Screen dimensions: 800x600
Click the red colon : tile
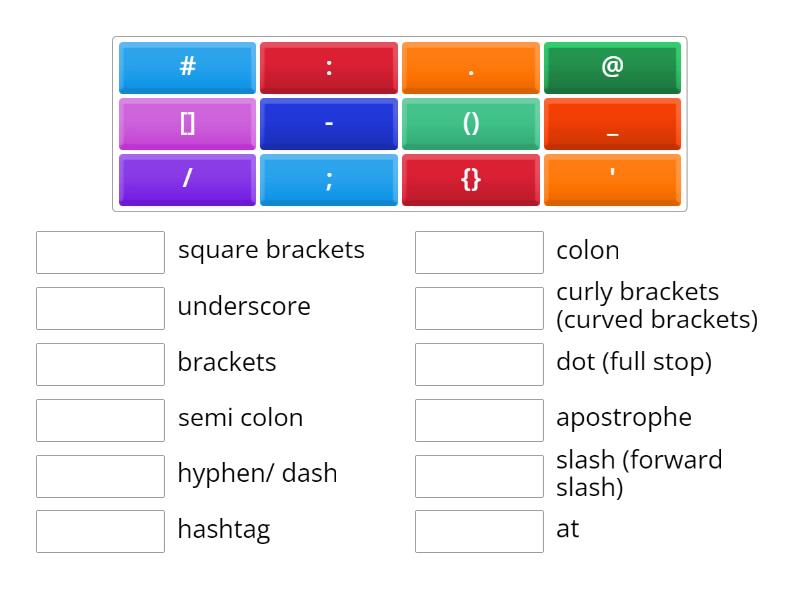pos(329,68)
